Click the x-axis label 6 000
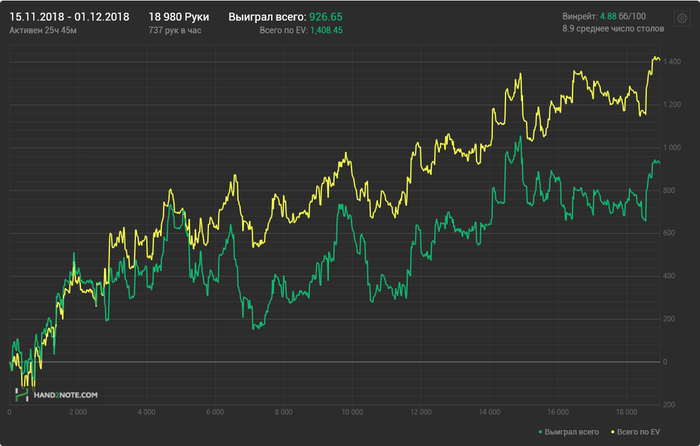Viewport: 700px width, 446px height. tap(215, 412)
